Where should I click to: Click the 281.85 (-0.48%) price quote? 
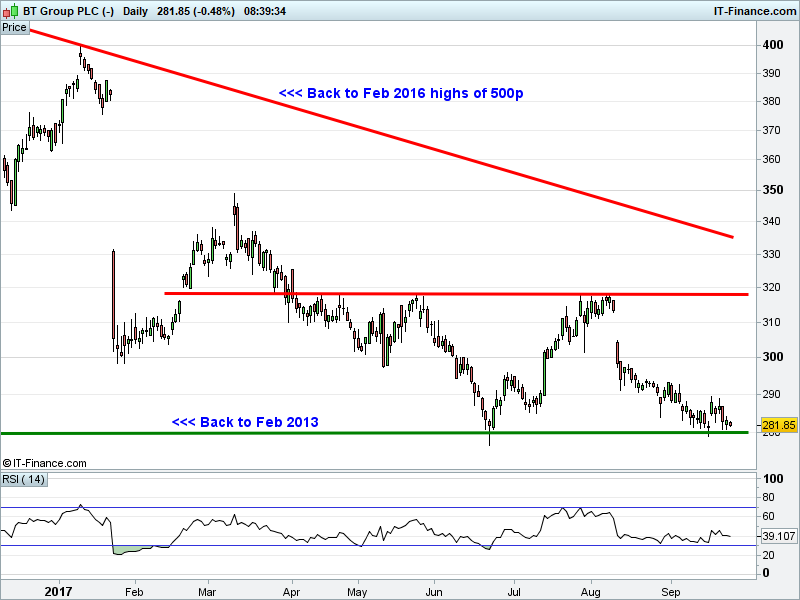click(196, 11)
